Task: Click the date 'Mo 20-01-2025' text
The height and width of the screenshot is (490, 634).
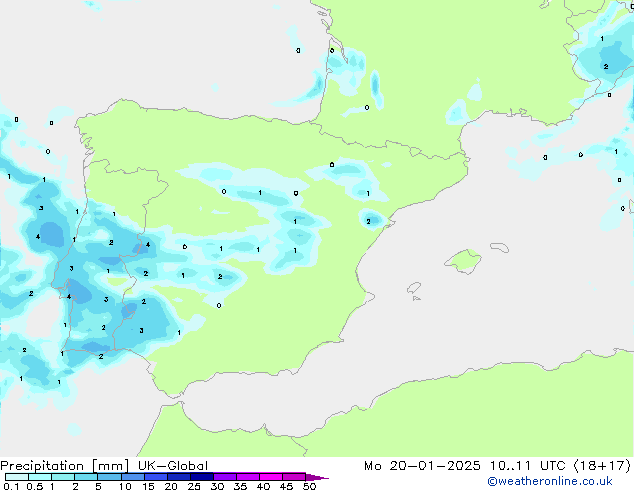Action: pyautogui.click(x=422, y=466)
